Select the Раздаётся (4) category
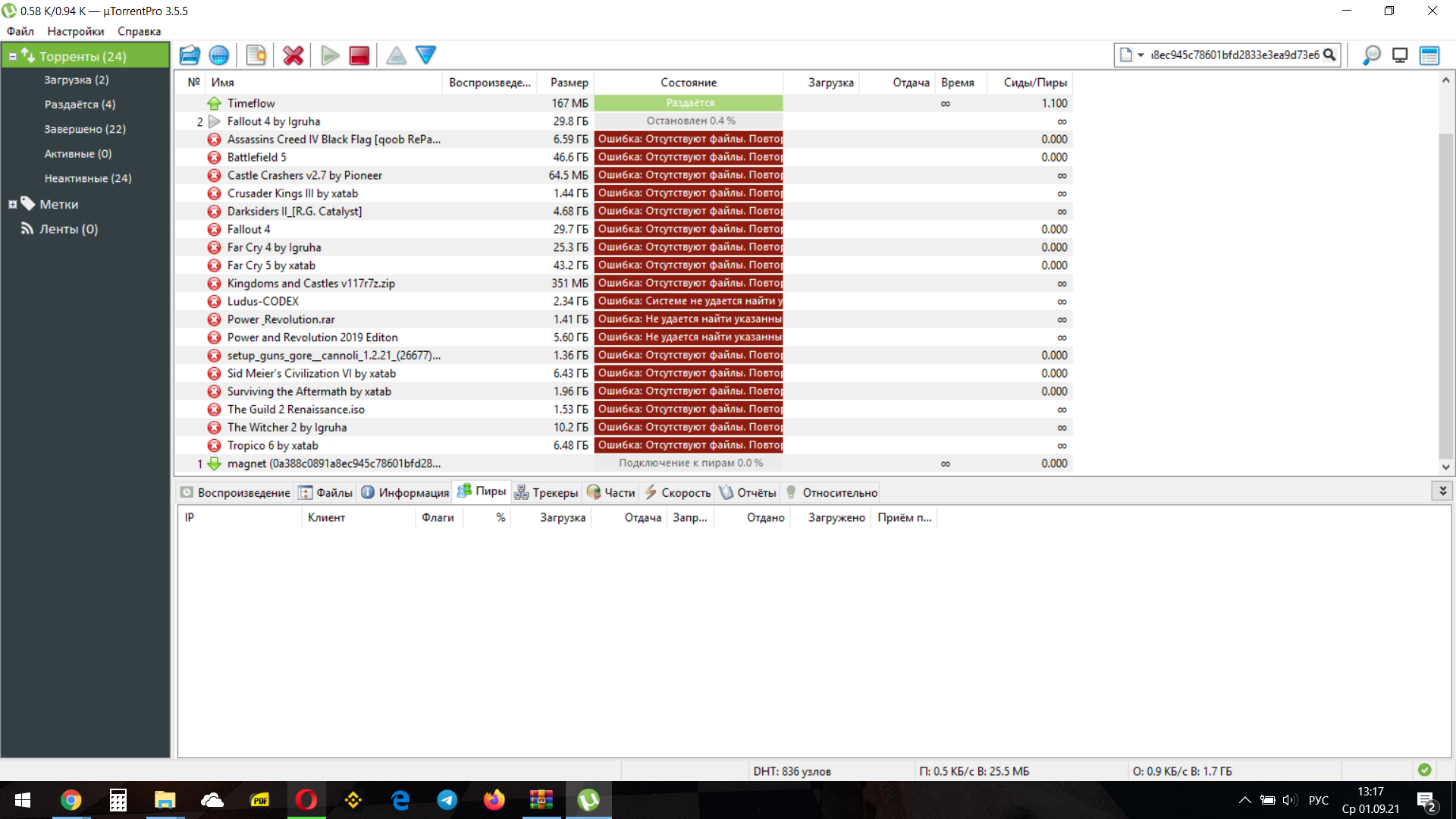The image size is (1456, 819). [80, 105]
